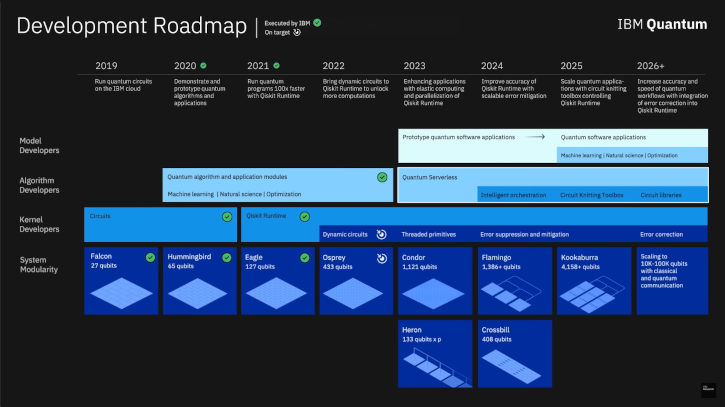Click Run quantum circuits on the IBM cloud
The width and height of the screenshot is (725, 407).
[x=123, y=85]
